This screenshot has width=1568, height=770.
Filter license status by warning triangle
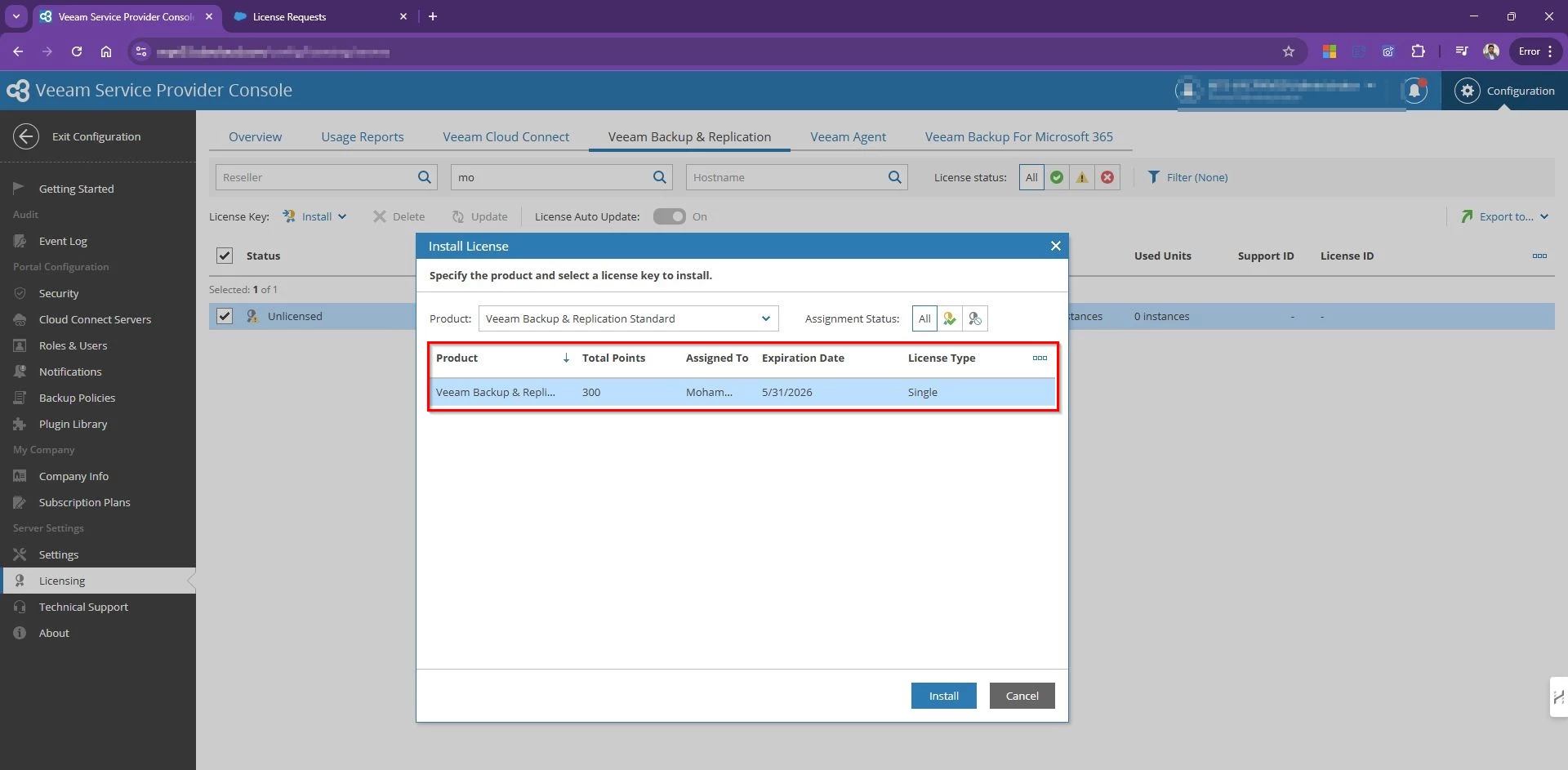1082,177
